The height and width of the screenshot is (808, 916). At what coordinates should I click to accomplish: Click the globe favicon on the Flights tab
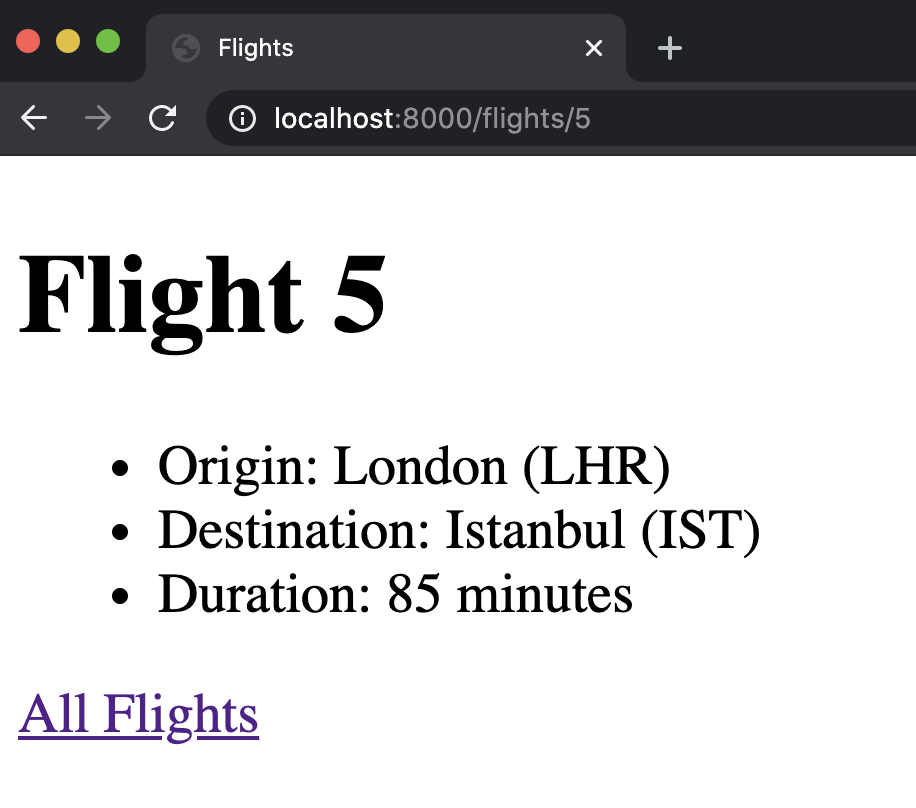coord(185,47)
